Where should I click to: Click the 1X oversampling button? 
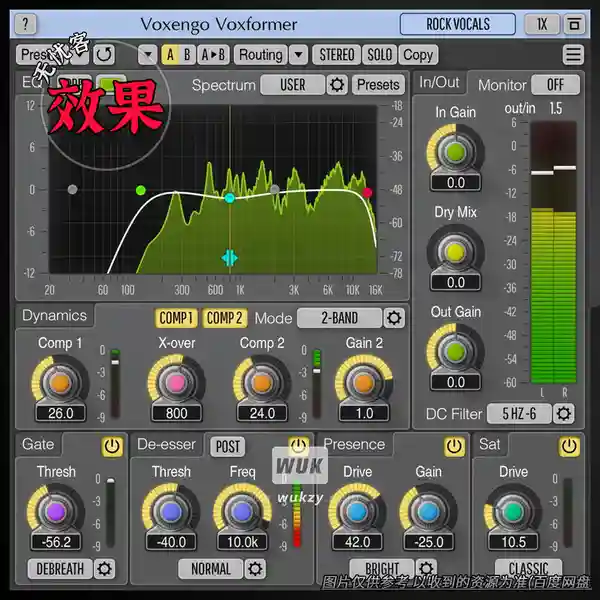[542, 24]
